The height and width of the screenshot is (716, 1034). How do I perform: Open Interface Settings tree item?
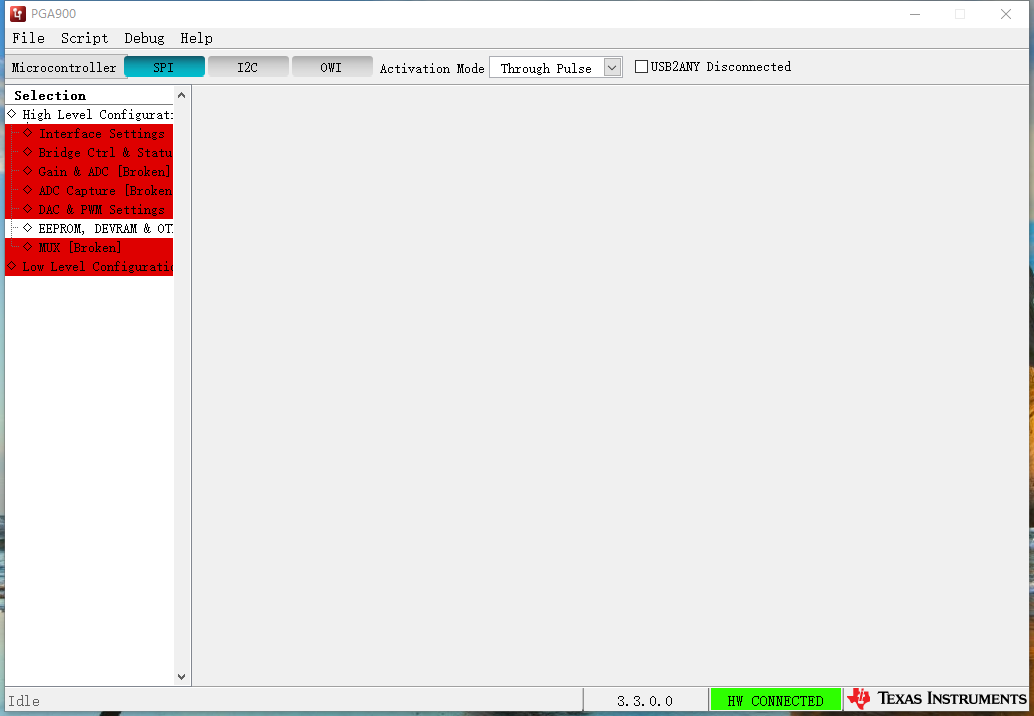[102, 134]
